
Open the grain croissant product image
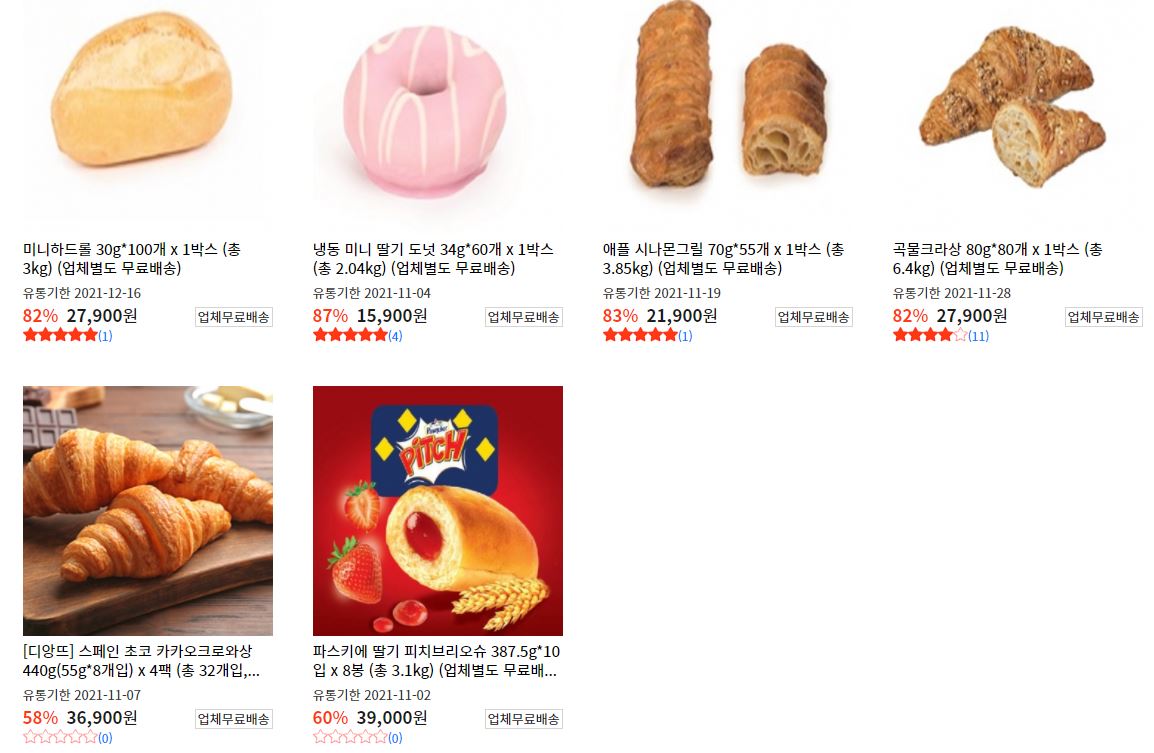click(x=1017, y=110)
